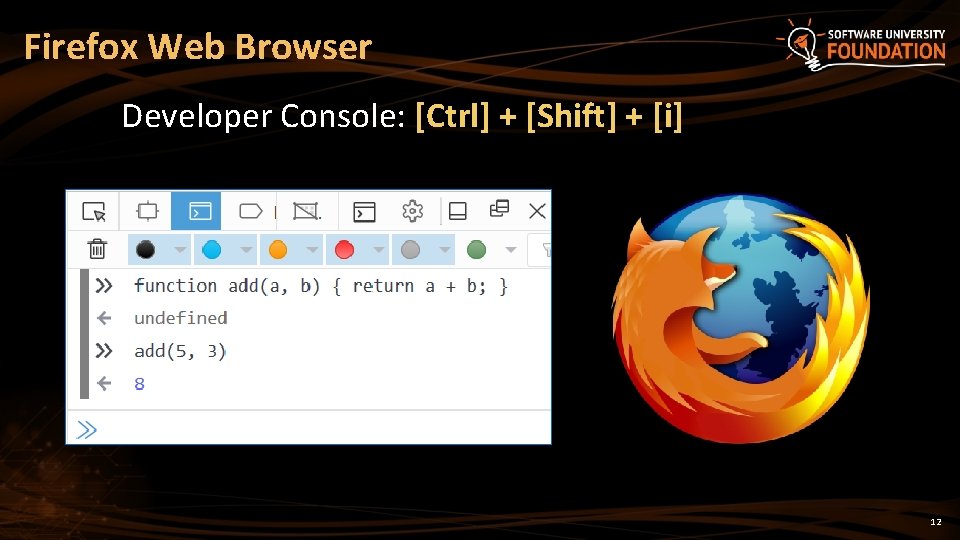
Task: Toggle the split console icon
Action: tap(364, 212)
